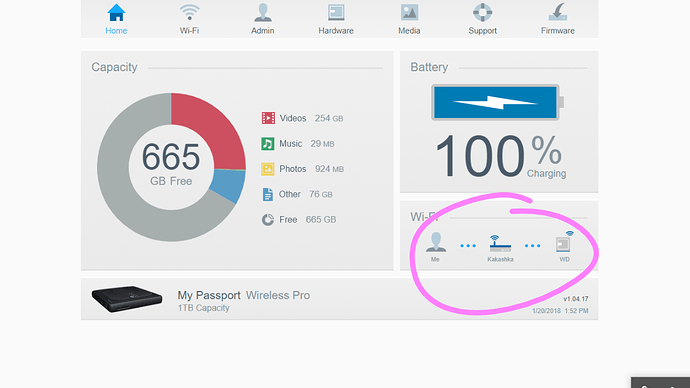This screenshot has width=690, height=388.
Task: Click the Music note icon in legend
Action: tap(268, 143)
